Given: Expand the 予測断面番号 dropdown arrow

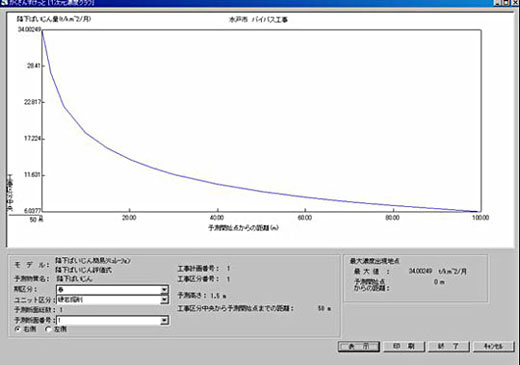Looking at the screenshot, I should pyautogui.click(x=164, y=321).
